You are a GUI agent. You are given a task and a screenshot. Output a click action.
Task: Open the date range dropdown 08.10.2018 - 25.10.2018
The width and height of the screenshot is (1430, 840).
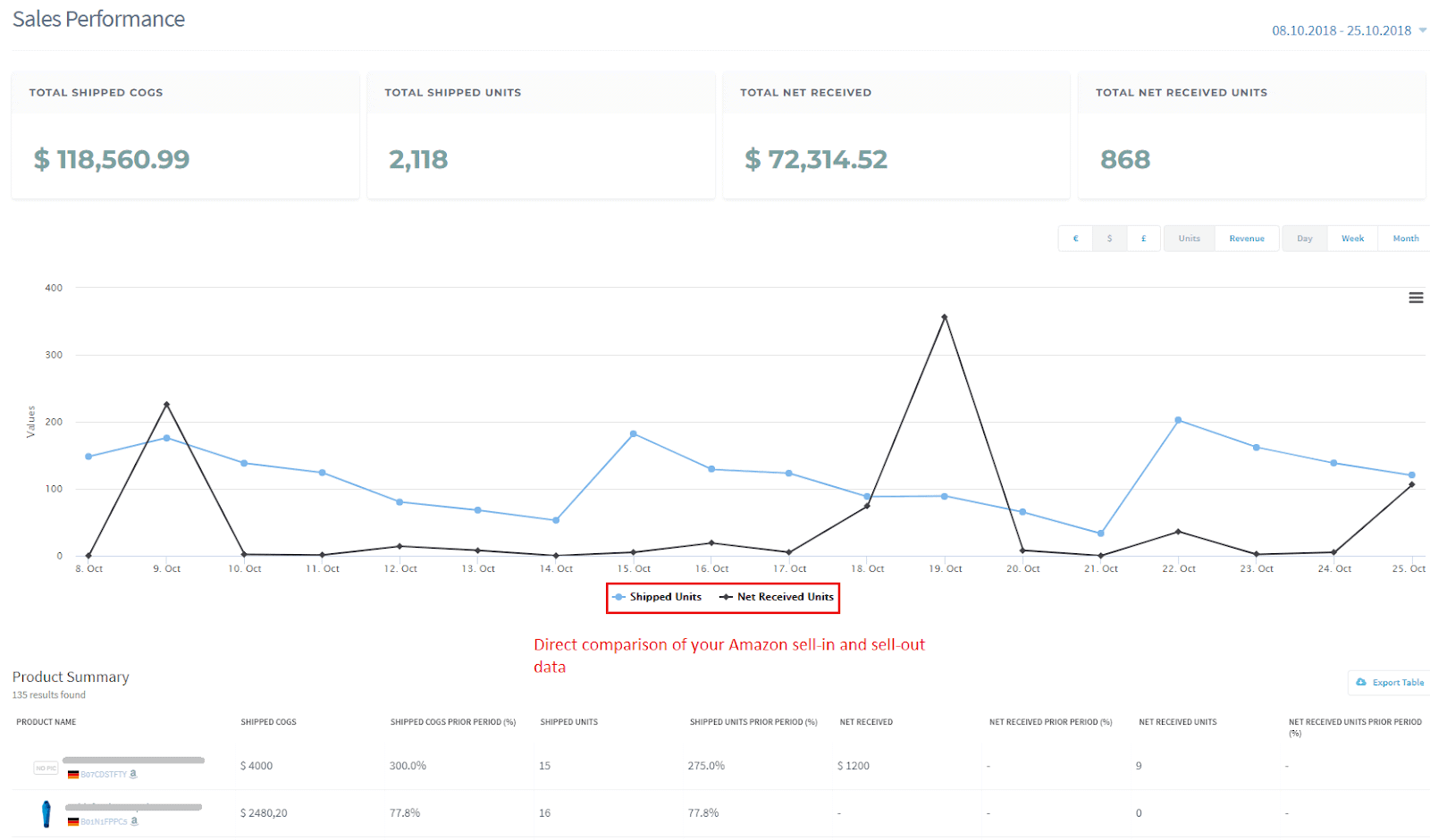click(1341, 30)
